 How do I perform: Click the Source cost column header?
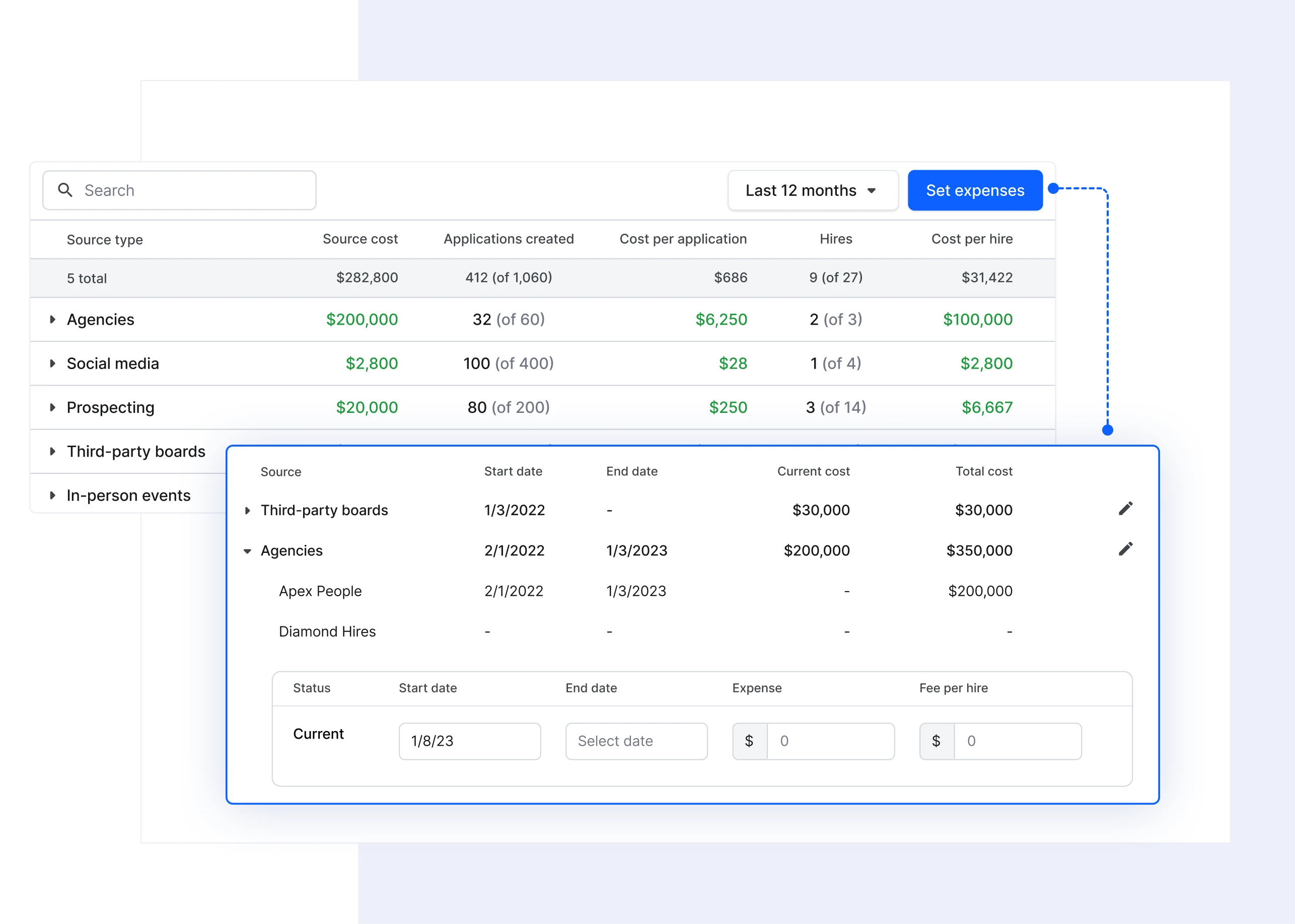pyautogui.click(x=360, y=239)
